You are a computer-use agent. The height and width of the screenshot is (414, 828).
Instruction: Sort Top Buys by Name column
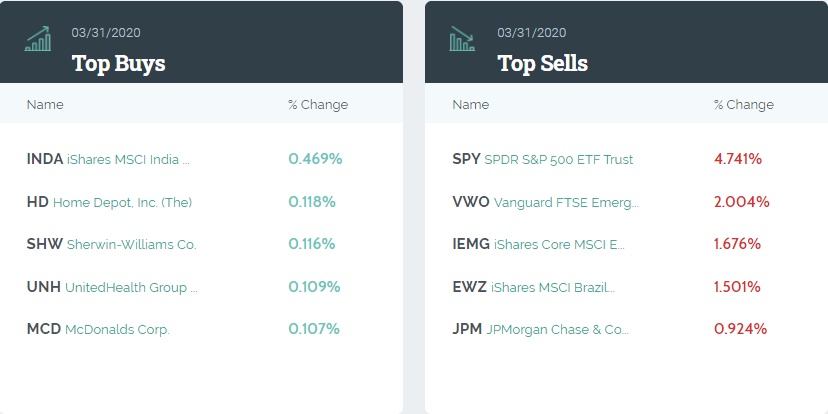pos(45,105)
